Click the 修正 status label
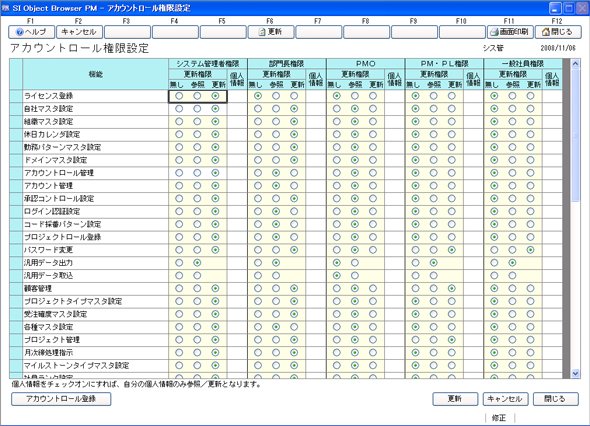This screenshot has width=590, height=426. pos(499,418)
